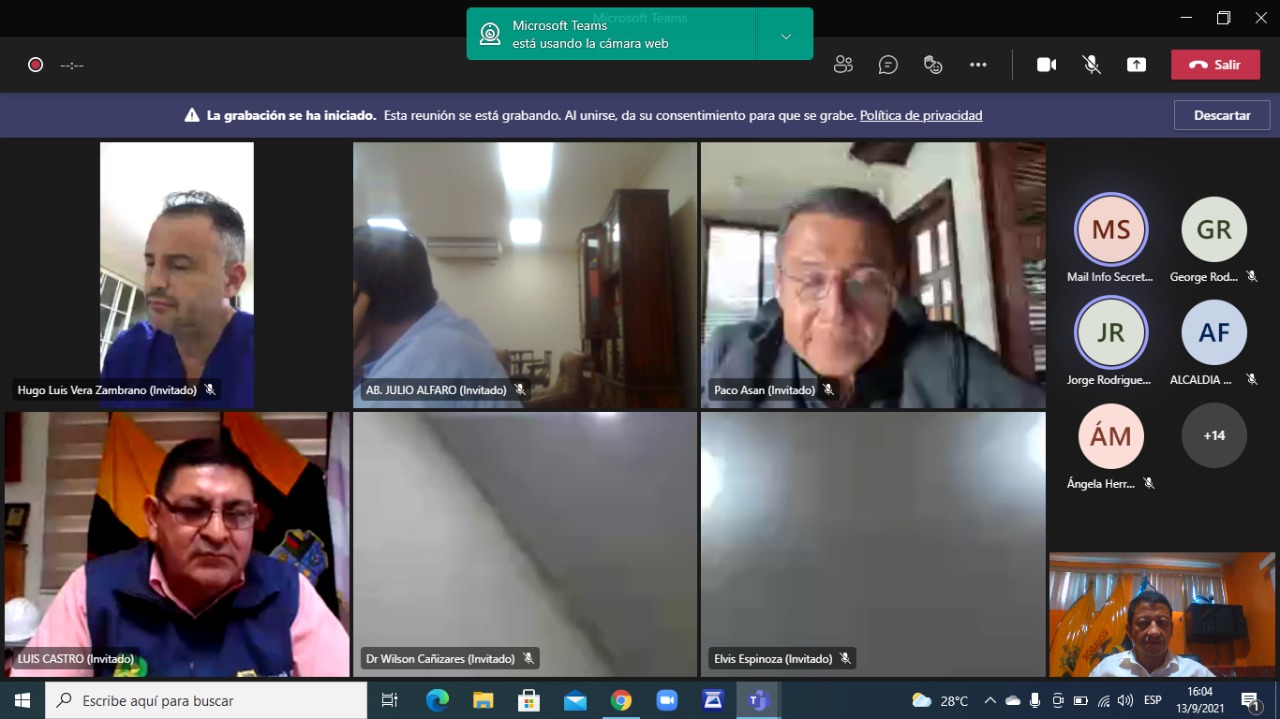Open the Windows Start menu
The width and height of the screenshot is (1280, 719).
tap(22, 700)
